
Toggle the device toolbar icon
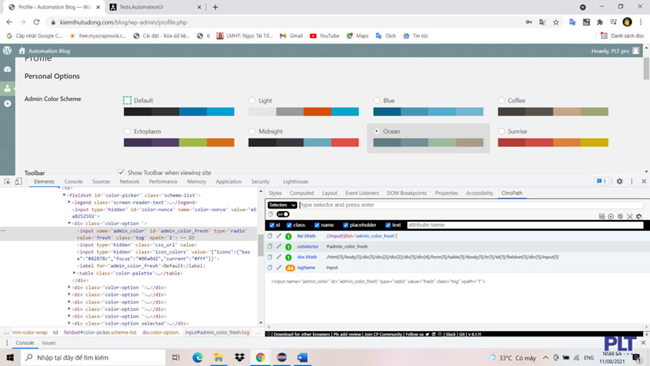[18, 182]
